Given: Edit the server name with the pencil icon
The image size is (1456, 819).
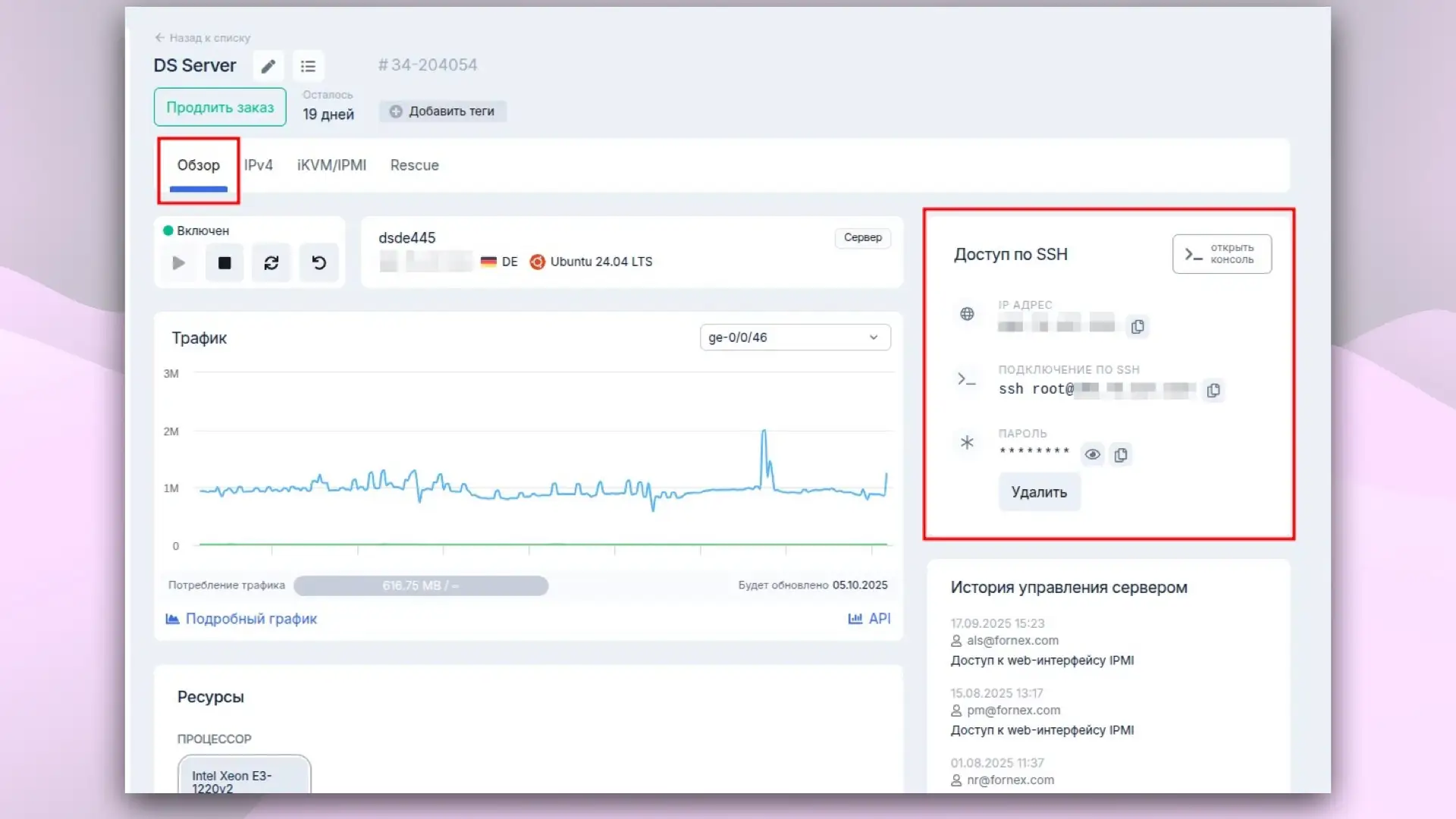Looking at the screenshot, I should pos(267,66).
